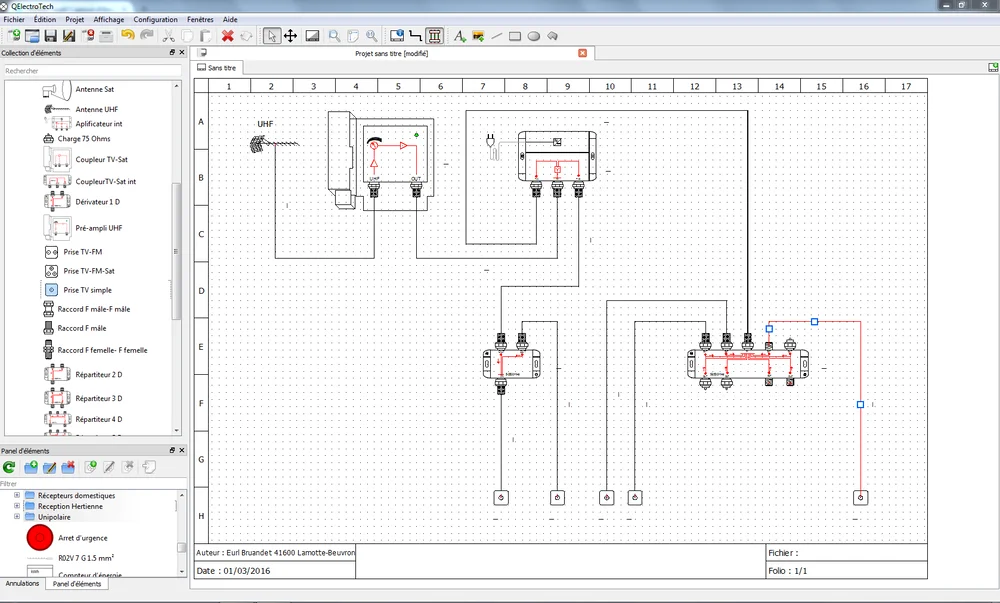Click the new folder icon in Panel d'éléments
1000x603 pixels.
tap(30, 467)
